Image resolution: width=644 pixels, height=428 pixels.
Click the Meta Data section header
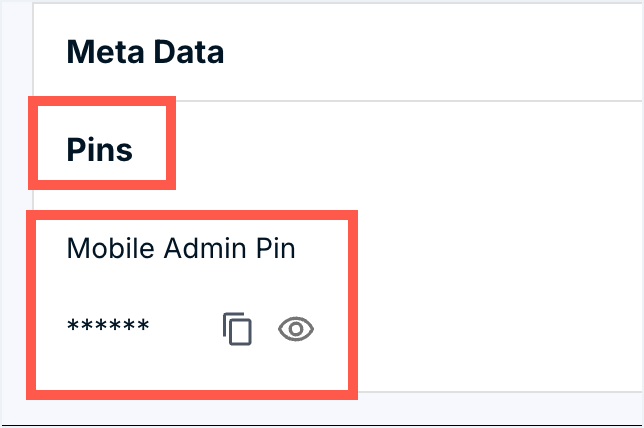tap(145, 52)
